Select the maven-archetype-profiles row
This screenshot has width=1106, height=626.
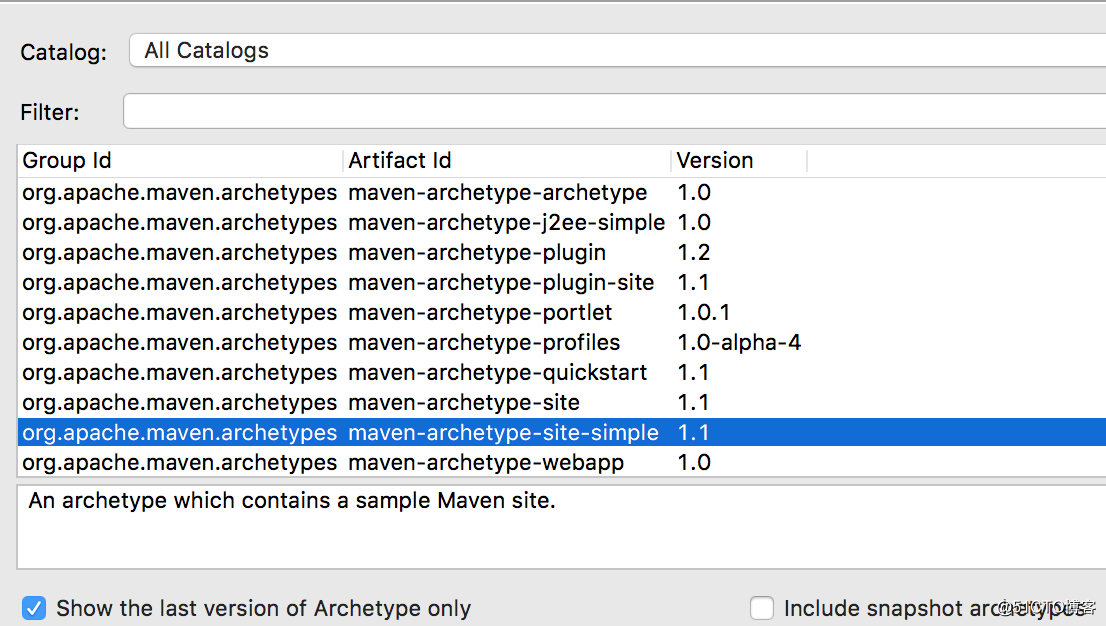coord(561,343)
